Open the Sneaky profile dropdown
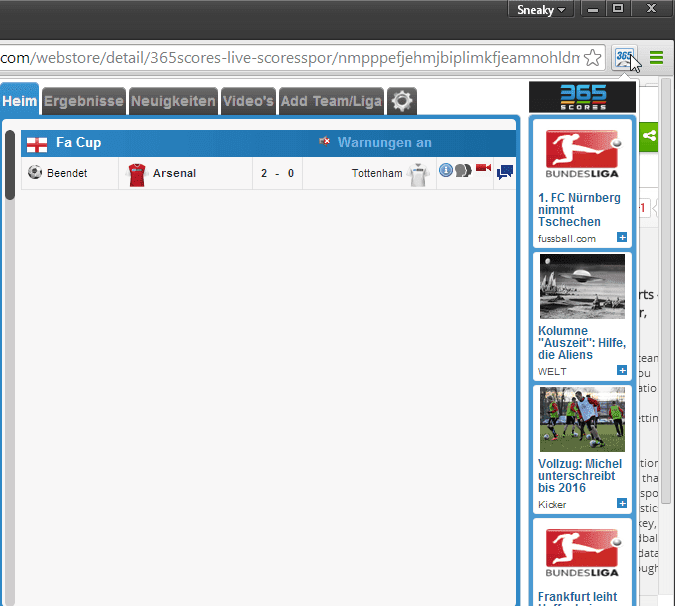This screenshot has width=675, height=606. [x=541, y=9]
